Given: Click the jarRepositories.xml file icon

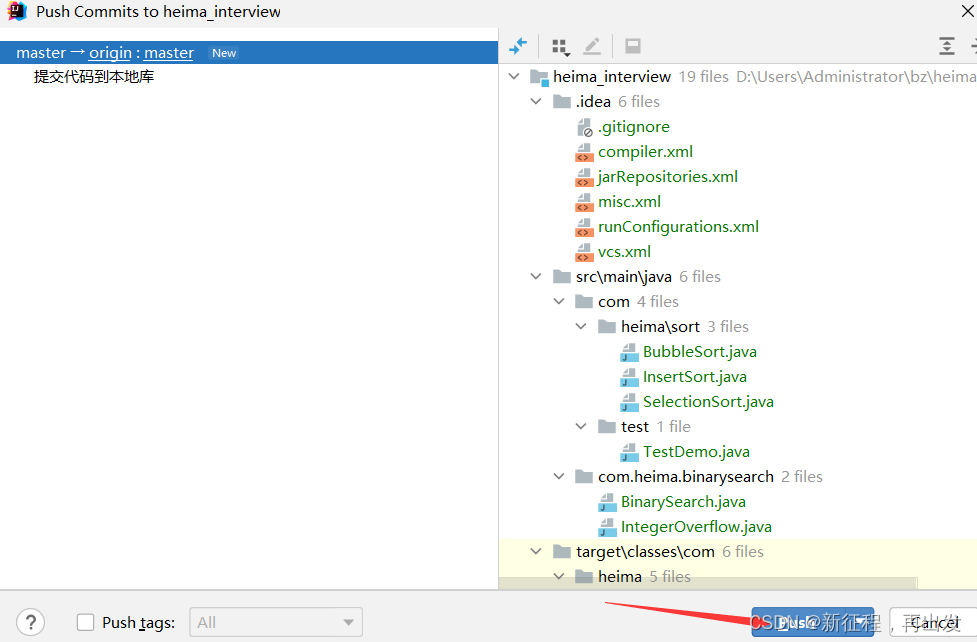Looking at the screenshot, I should [584, 177].
